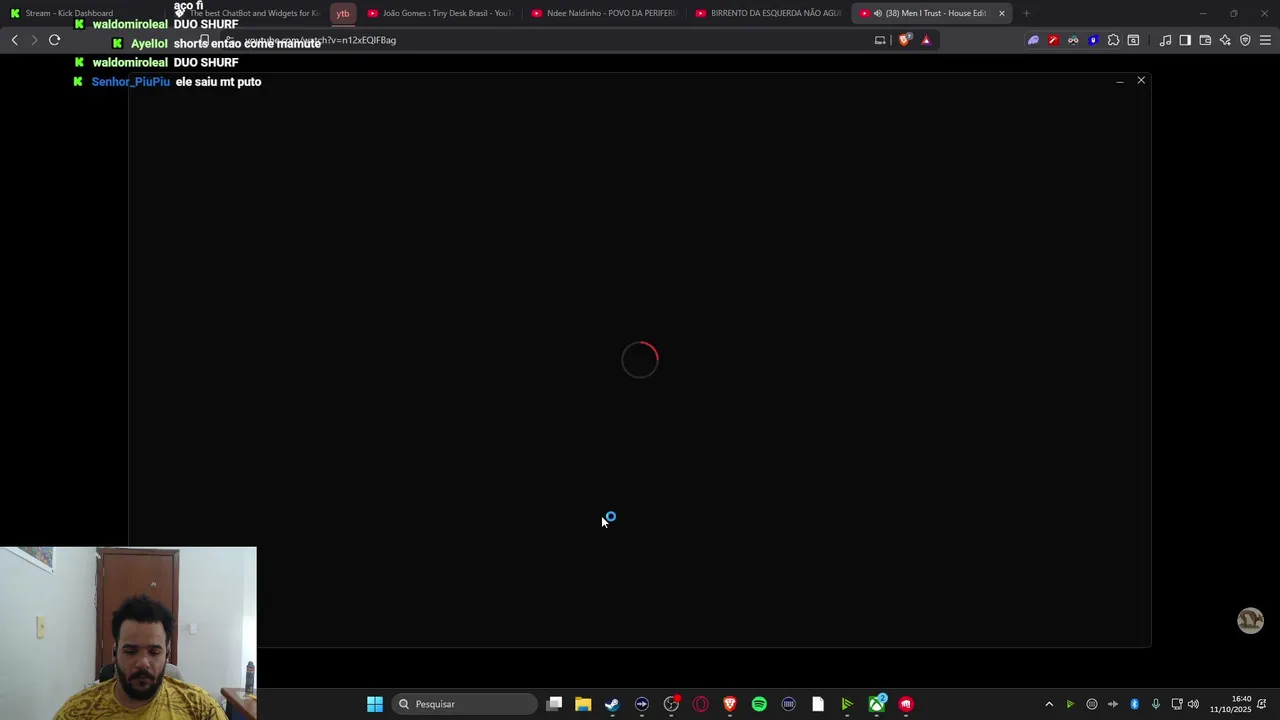Reload the current page
Viewport: 1280px width, 720px height.
54,40
